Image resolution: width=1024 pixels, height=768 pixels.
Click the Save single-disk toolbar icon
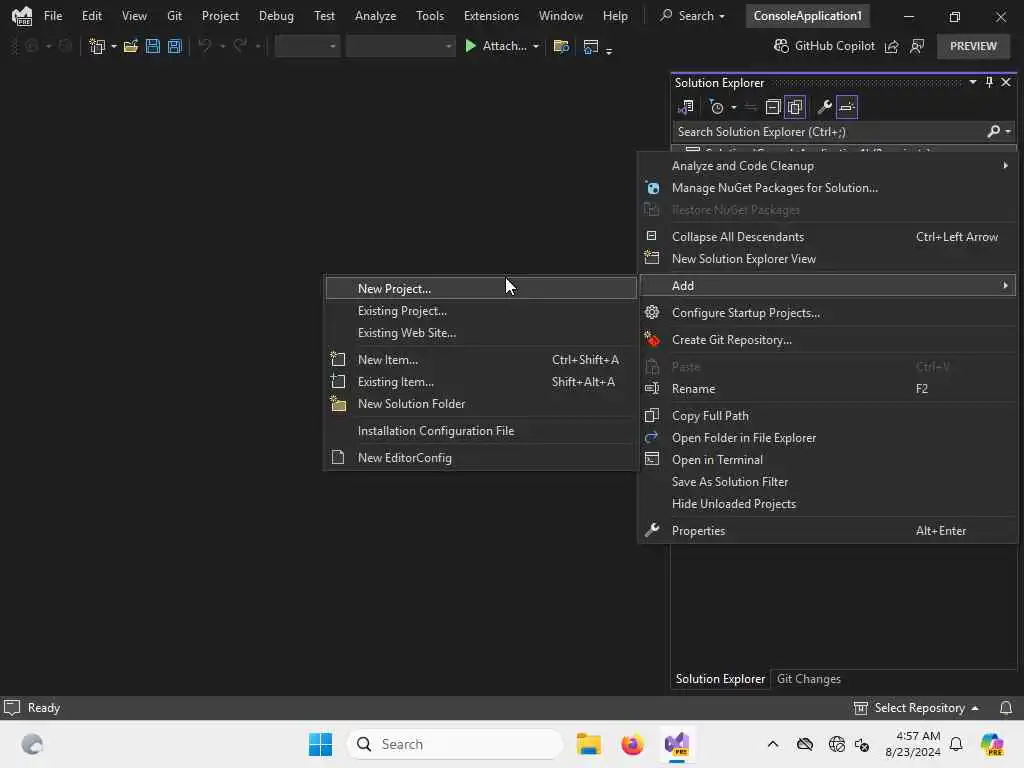point(153,46)
